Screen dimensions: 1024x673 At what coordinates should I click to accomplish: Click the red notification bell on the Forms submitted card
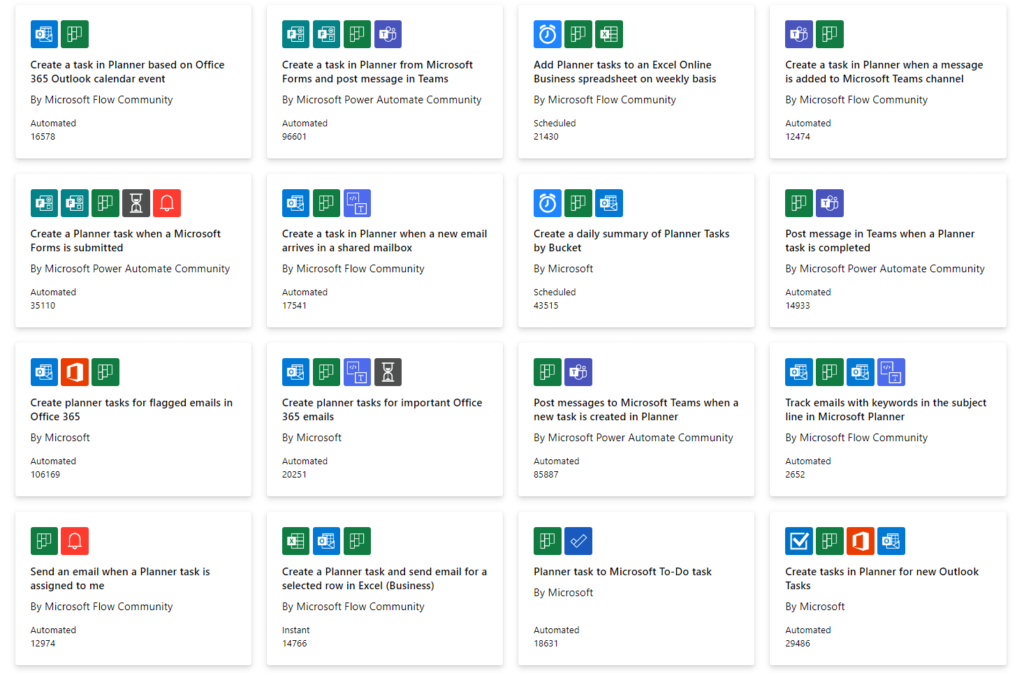click(167, 203)
